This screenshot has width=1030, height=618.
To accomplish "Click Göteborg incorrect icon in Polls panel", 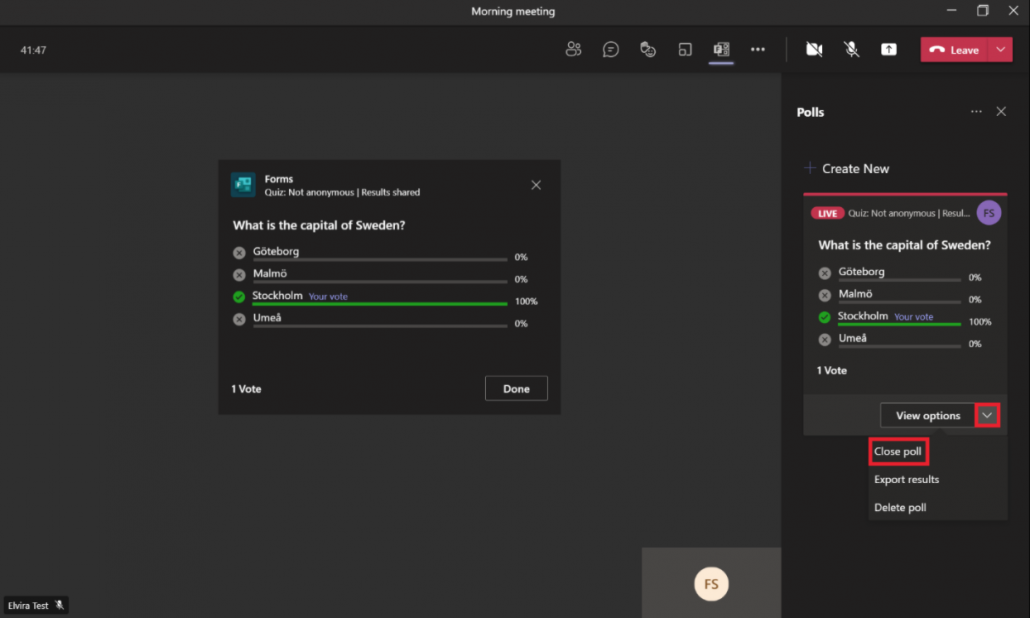I will pyautogui.click(x=825, y=273).
